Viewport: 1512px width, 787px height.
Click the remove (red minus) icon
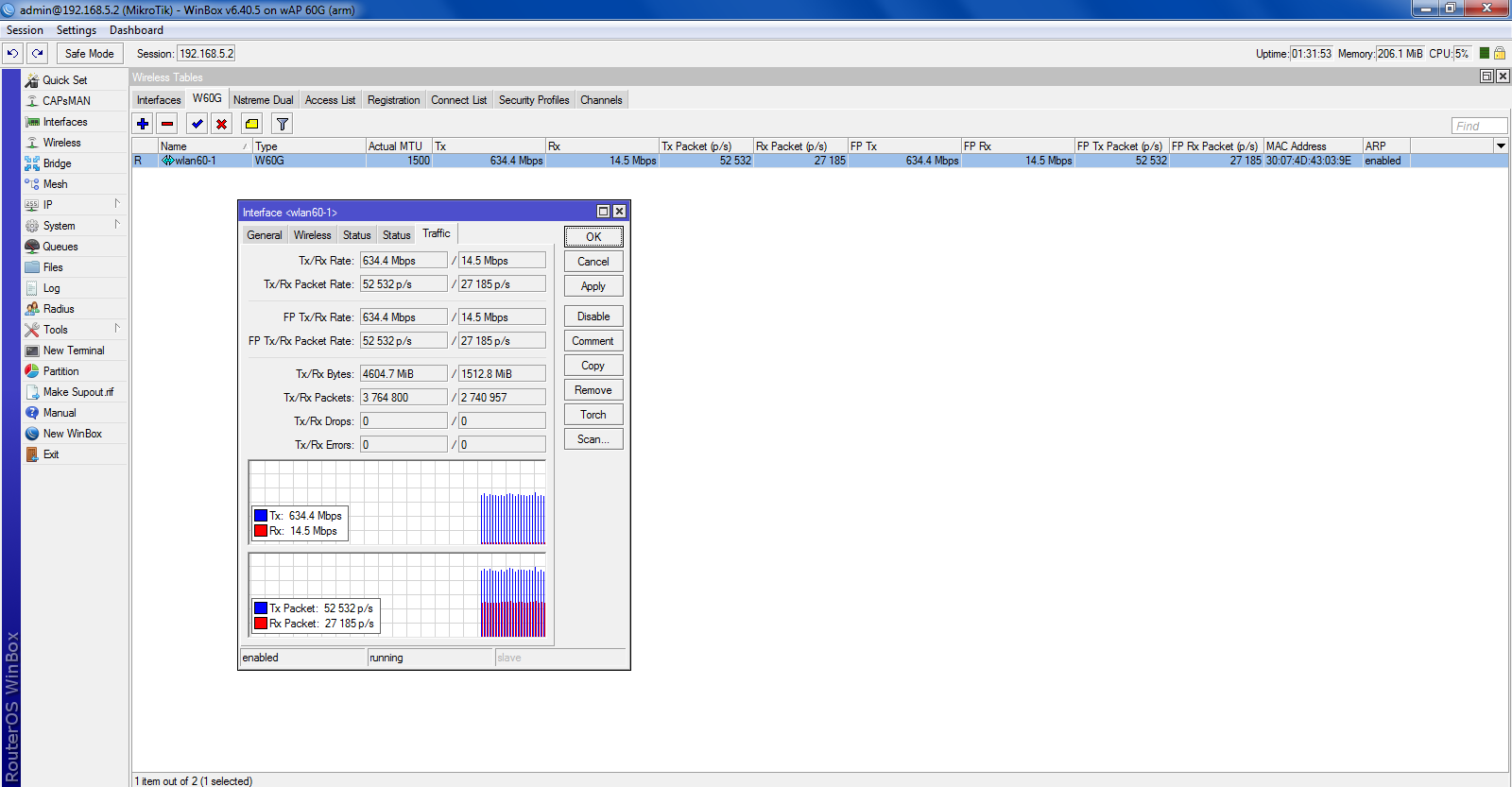[167, 124]
